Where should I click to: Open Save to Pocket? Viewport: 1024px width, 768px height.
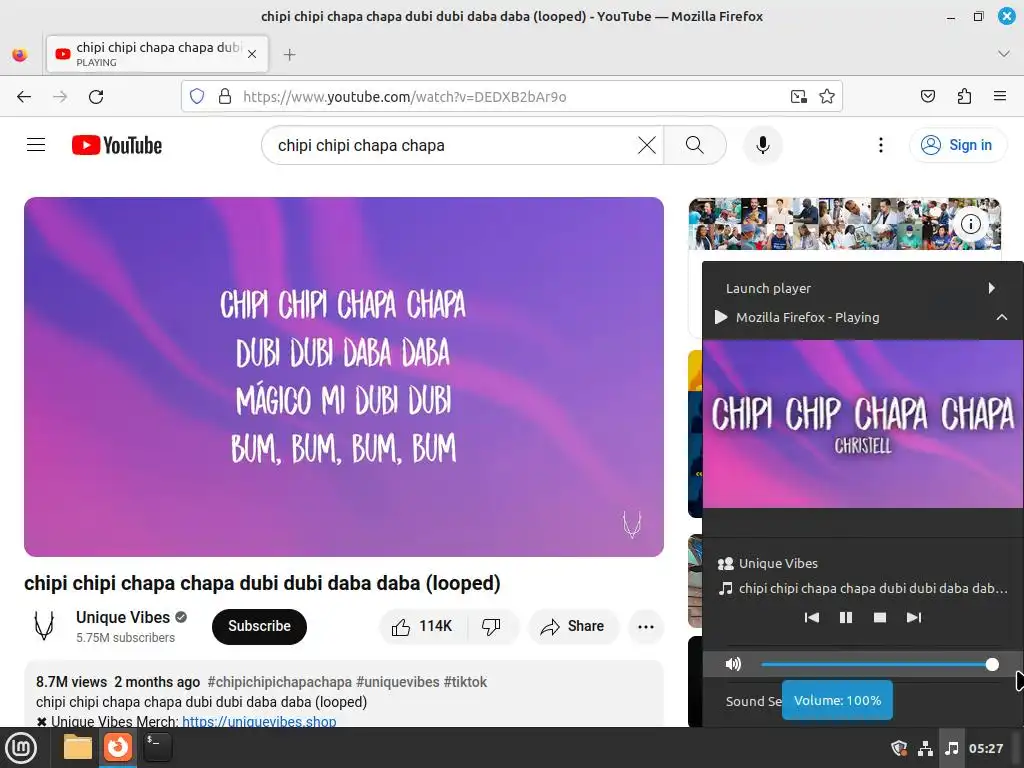point(927,97)
